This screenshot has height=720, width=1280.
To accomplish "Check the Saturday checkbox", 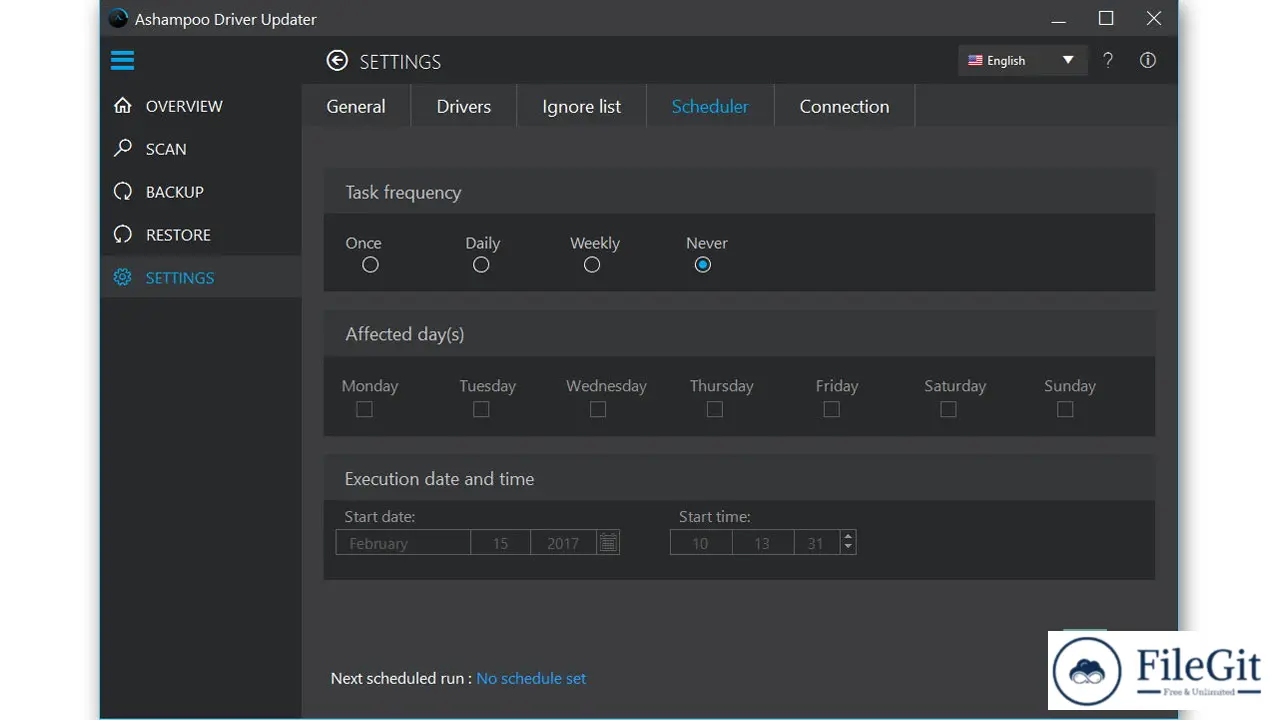I will [948, 409].
